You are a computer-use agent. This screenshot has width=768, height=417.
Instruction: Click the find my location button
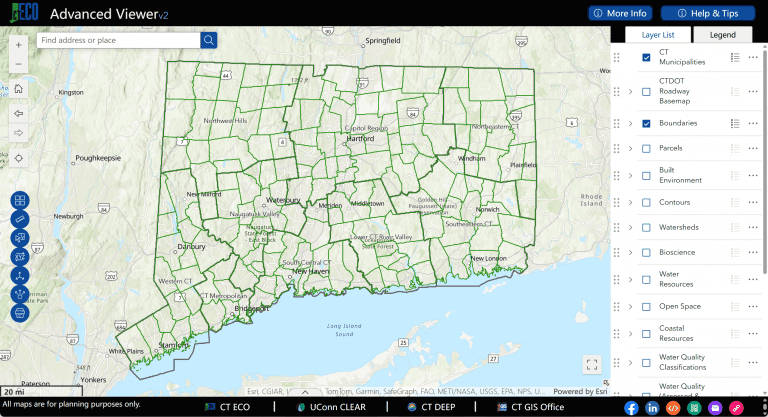click(x=19, y=158)
